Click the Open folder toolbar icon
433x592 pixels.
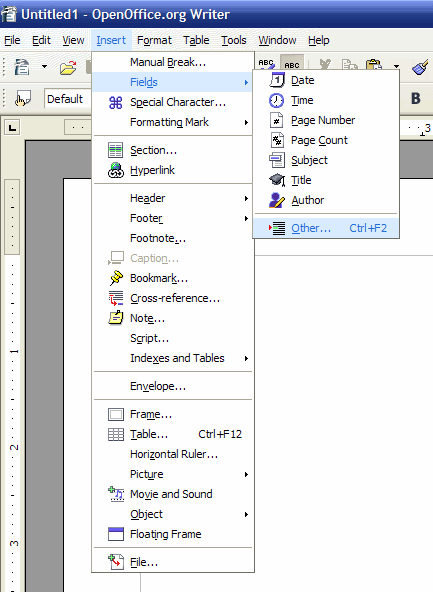coord(68,68)
